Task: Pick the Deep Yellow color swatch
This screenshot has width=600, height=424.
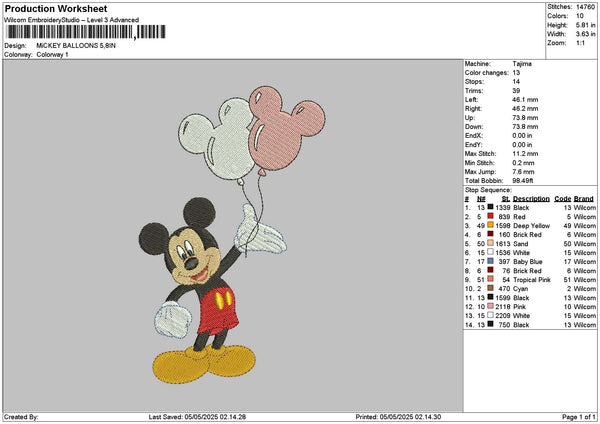Action: (x=490, y=225)
